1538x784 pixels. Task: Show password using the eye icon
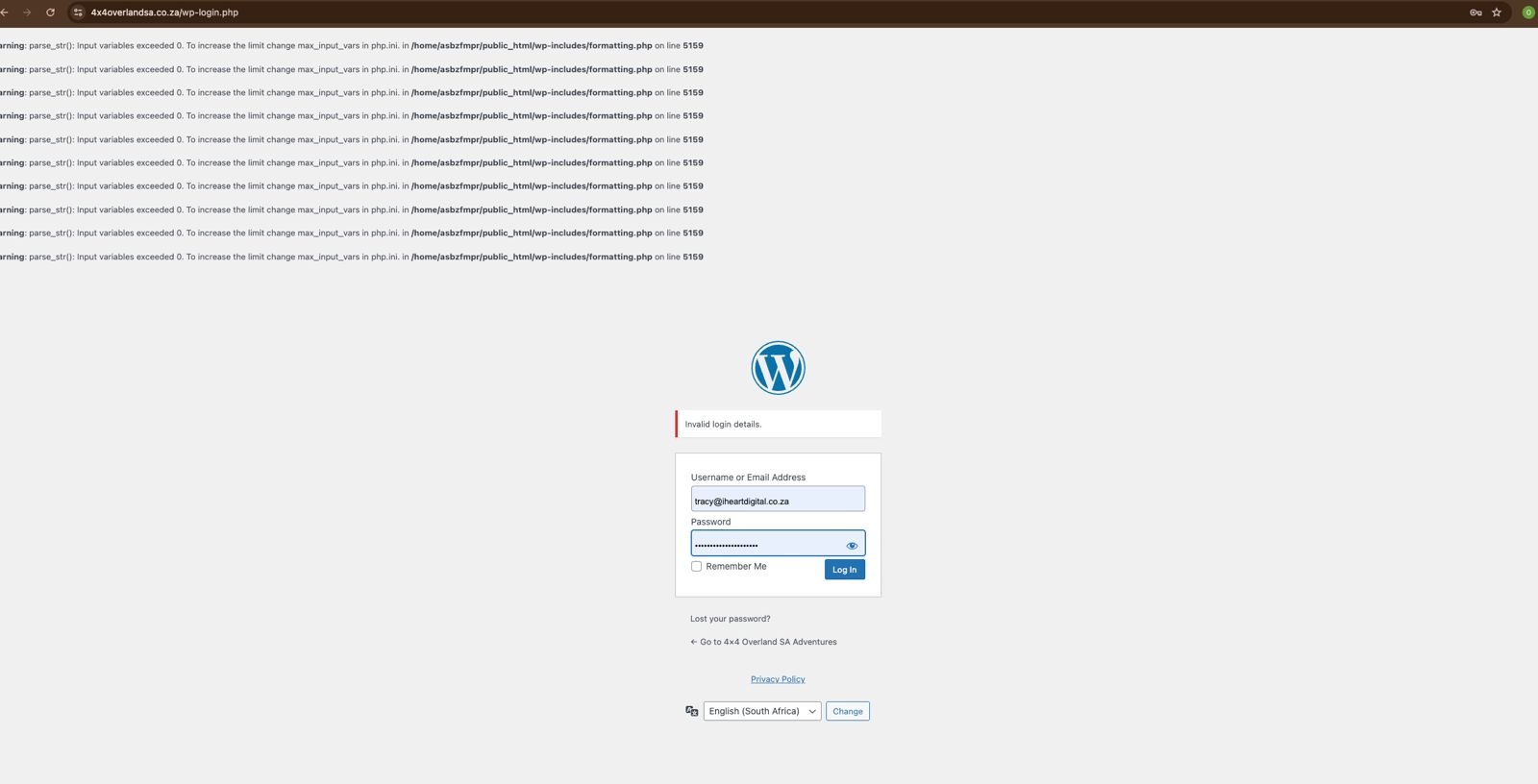pos(852,546)
